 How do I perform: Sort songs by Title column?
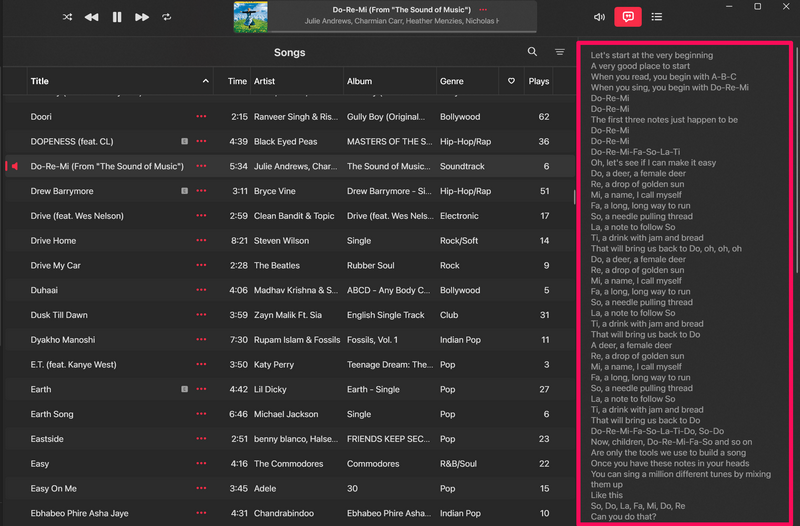(x=40, y=81)
